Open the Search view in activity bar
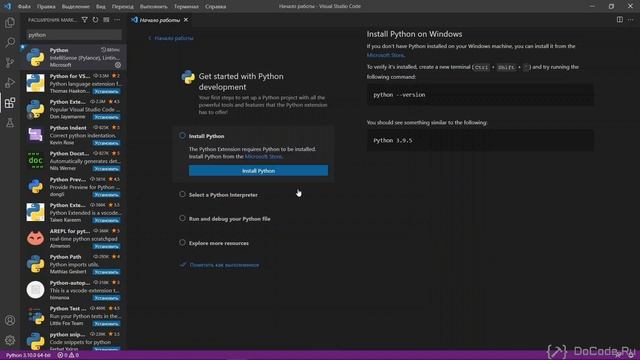 pyautogui.click(x=10, y=42)
